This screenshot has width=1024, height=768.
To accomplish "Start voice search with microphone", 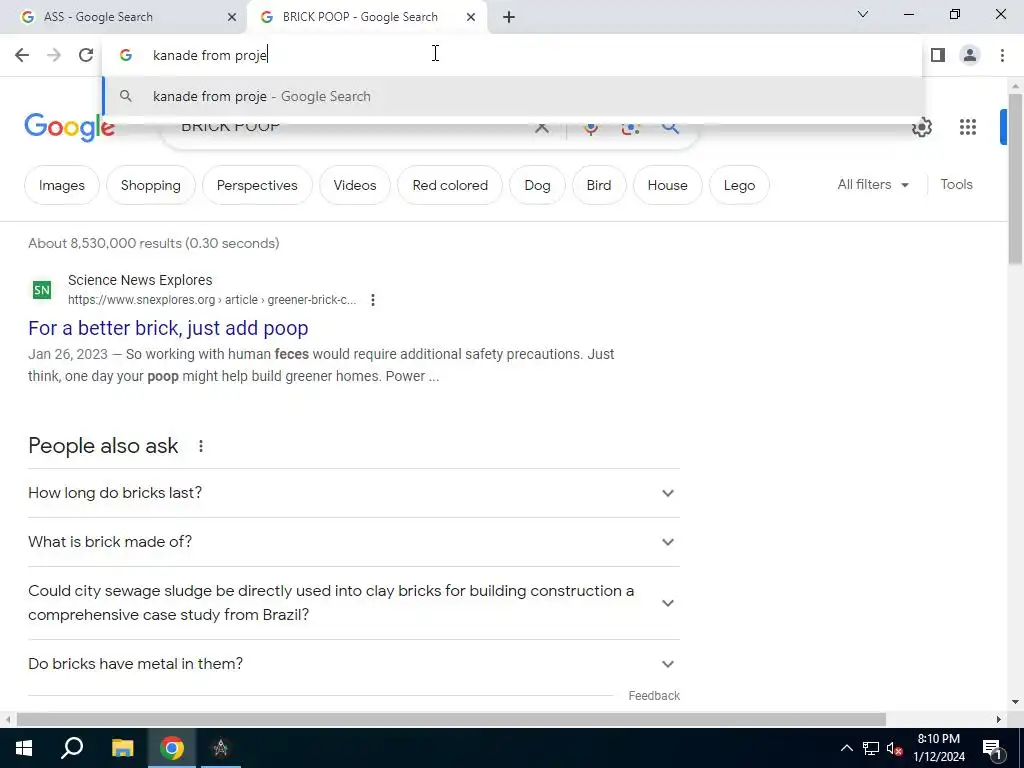I will point(590,127).
